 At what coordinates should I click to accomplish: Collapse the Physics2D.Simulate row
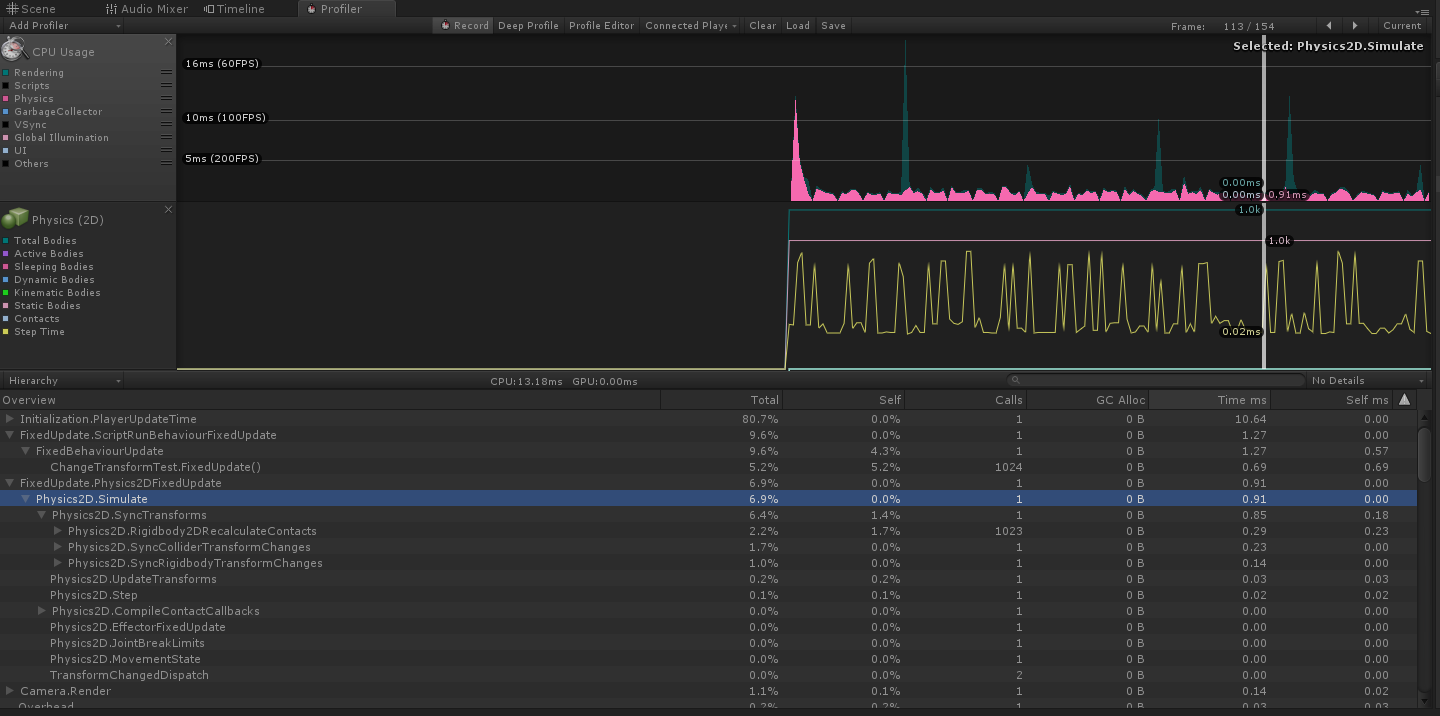click(x=26, y=499)
